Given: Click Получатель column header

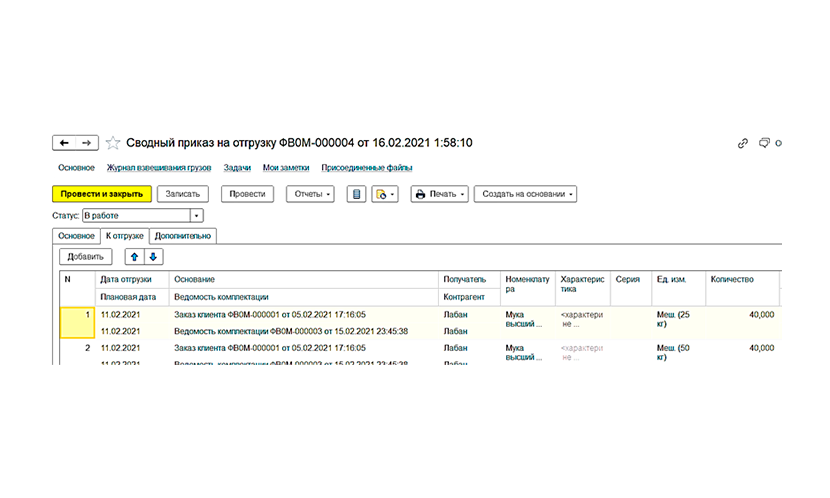Looking at the screenshot, I should (x=469, y=279).
